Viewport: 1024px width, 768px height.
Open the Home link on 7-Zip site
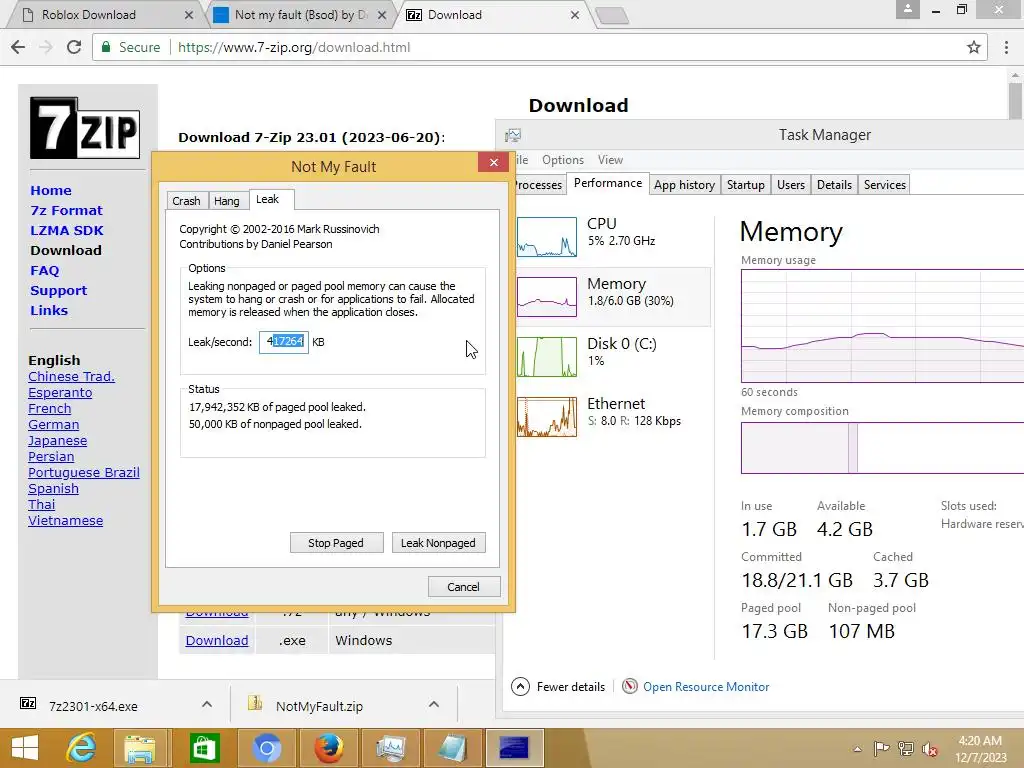[51, 191]
